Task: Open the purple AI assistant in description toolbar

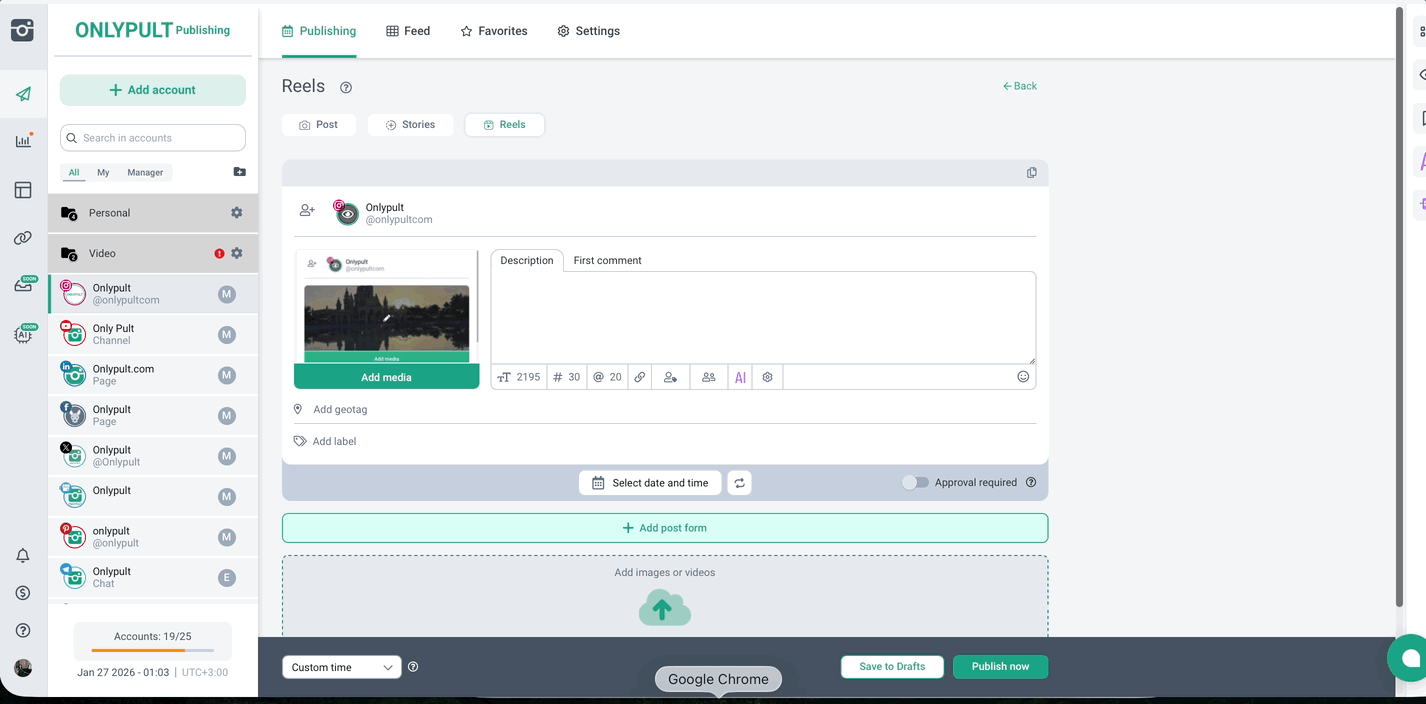Action: click(x=740, y=377)
